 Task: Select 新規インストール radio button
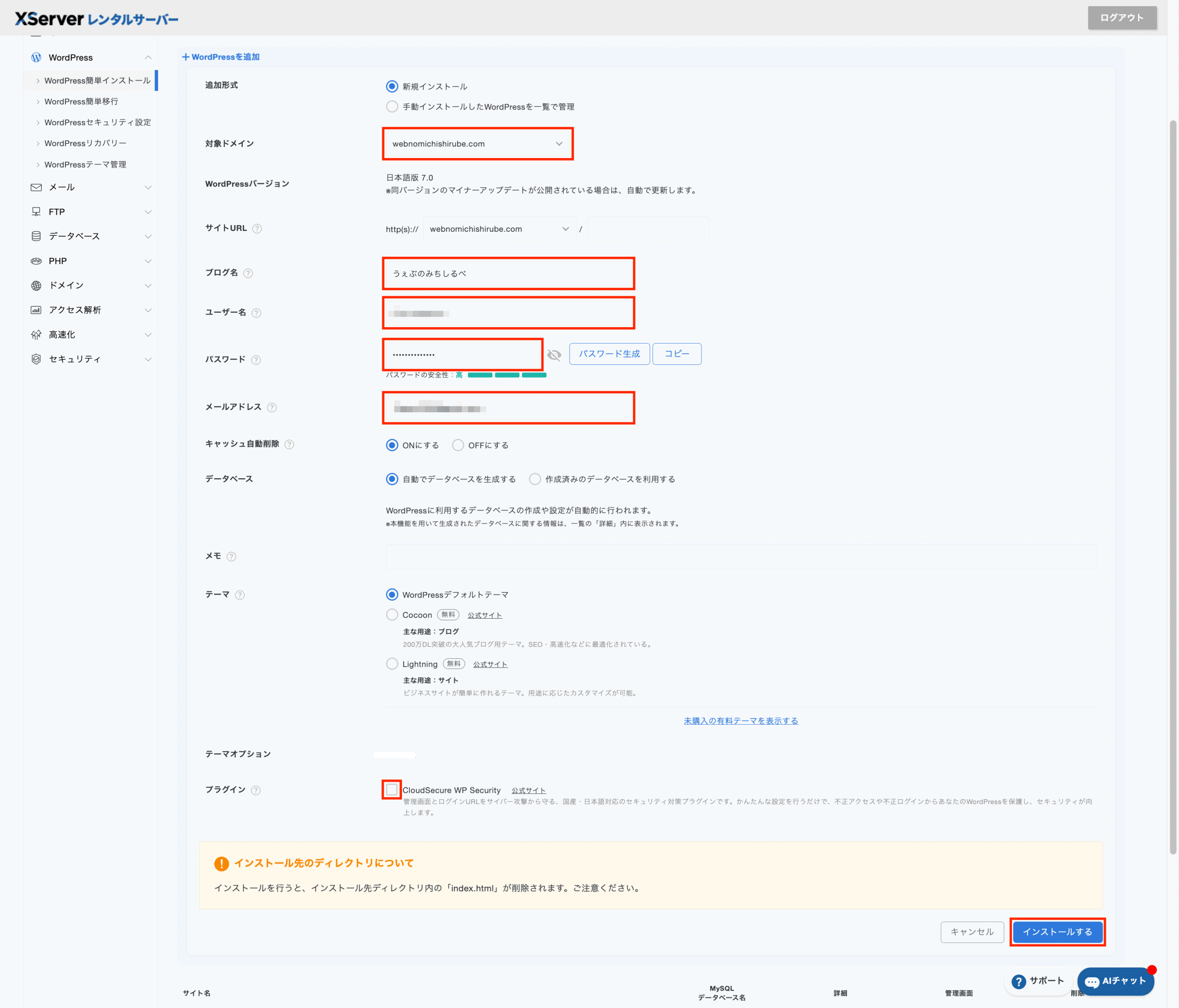pyautogui.click(x=392, y=87)
